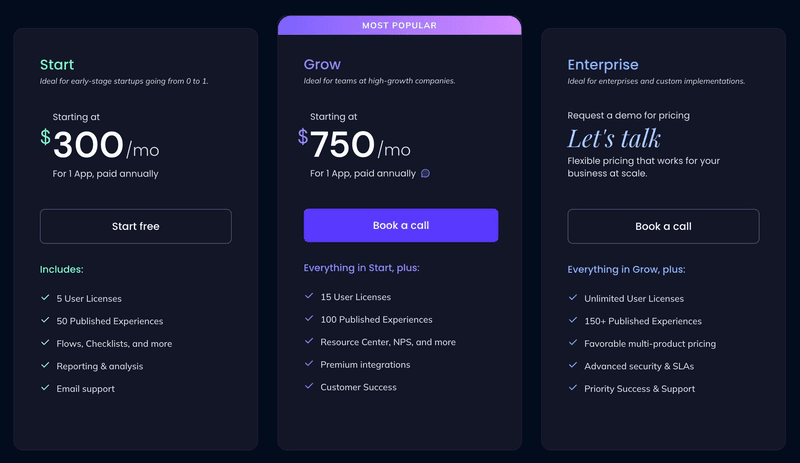Click the "Priority Success & Support" feature text
This screenshot has height=463, width=800.
641,389
